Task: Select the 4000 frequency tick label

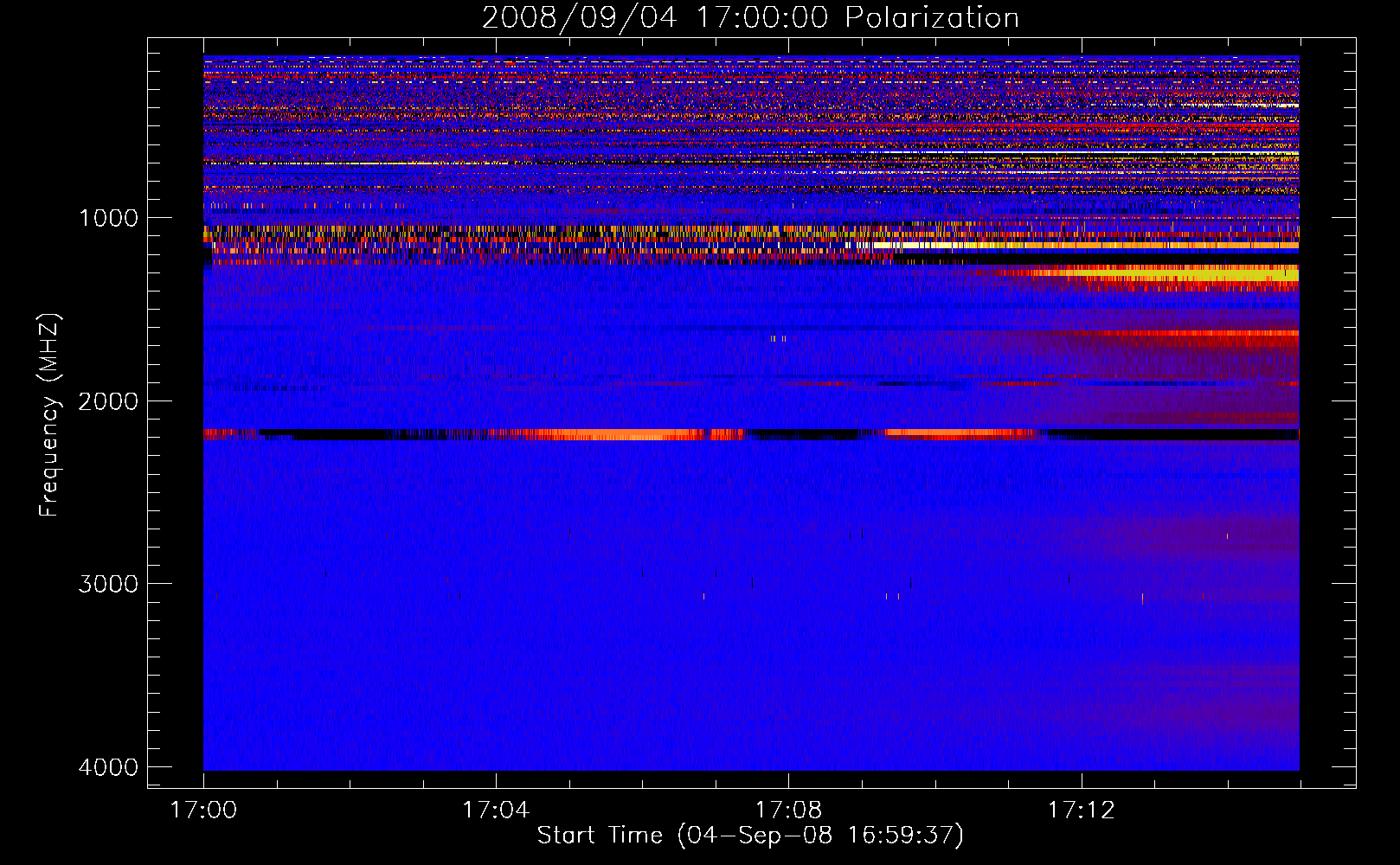Action: point(109,767)
